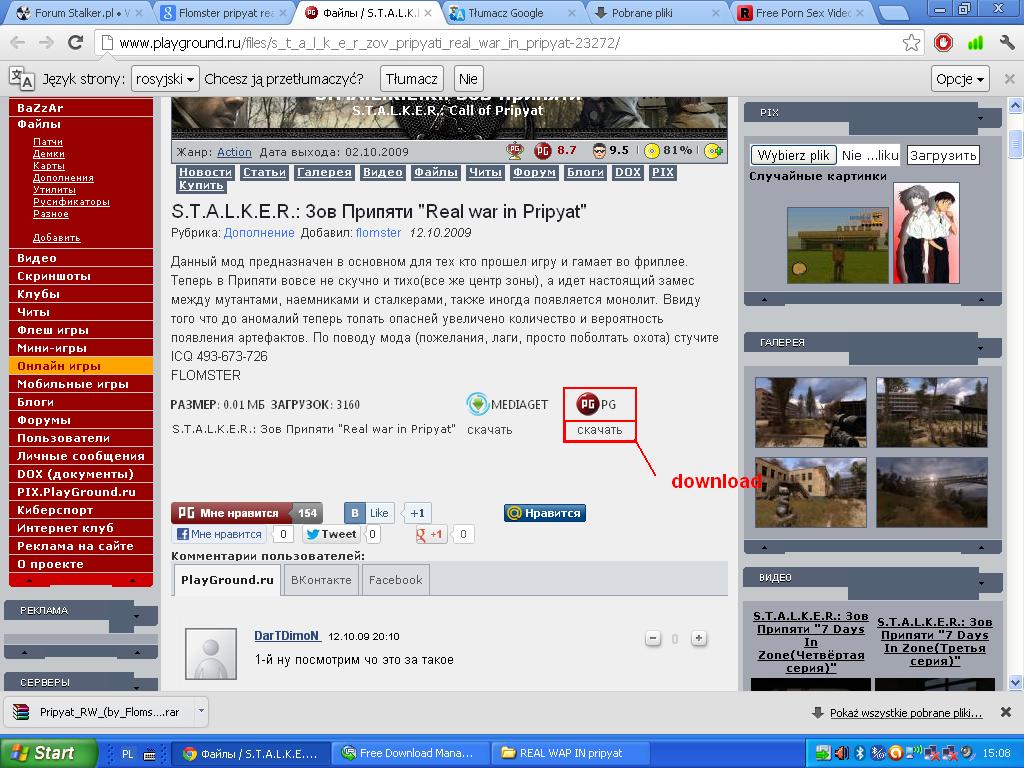
Task: Click the VKontakte B Like icon
Action: point(370,513)
